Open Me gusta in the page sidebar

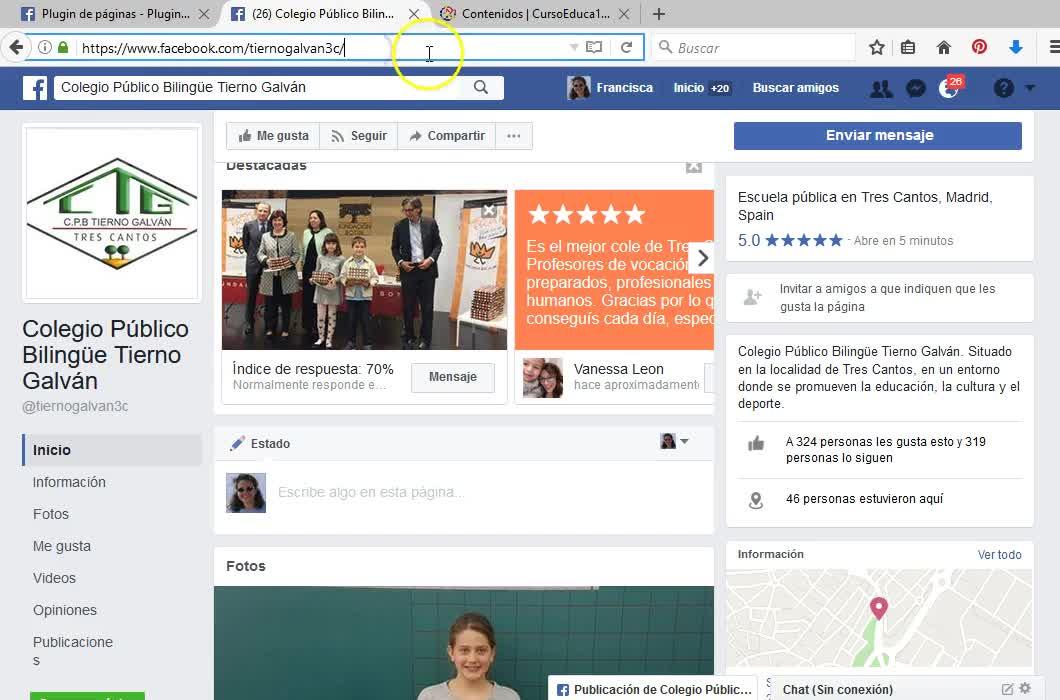click(62, 546)
